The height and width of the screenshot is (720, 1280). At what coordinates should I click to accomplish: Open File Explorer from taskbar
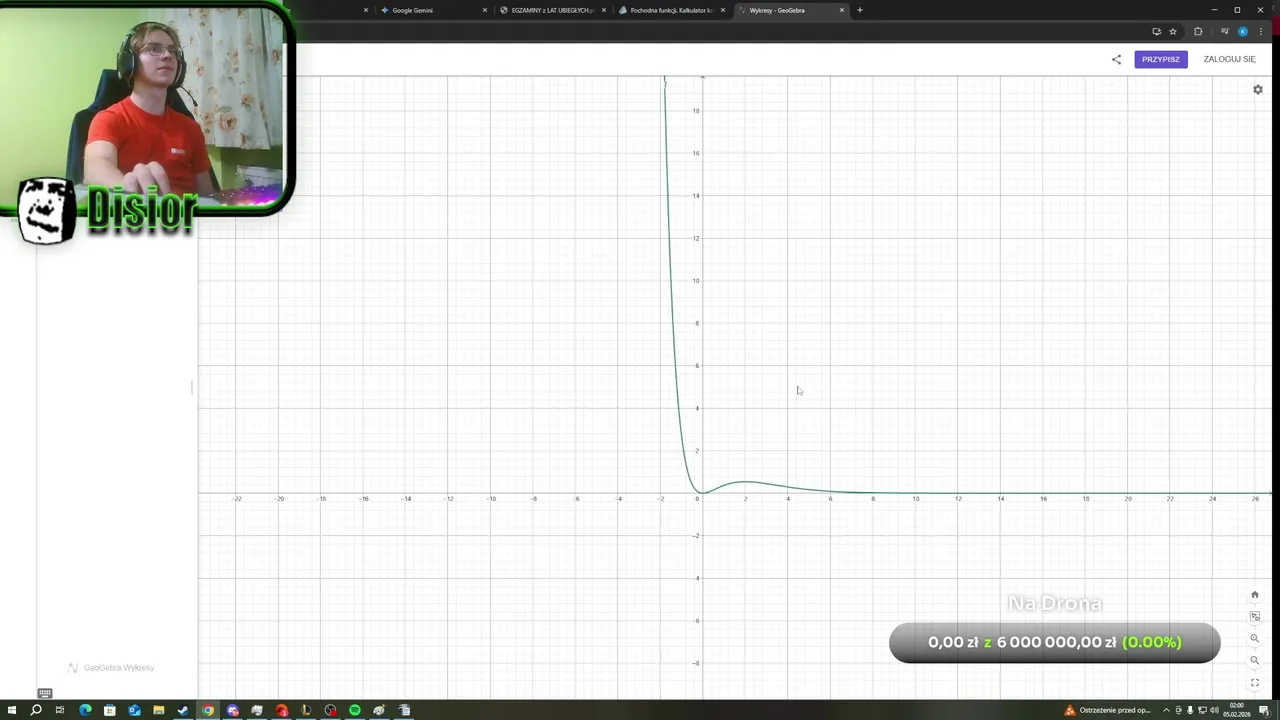point(158,710)
